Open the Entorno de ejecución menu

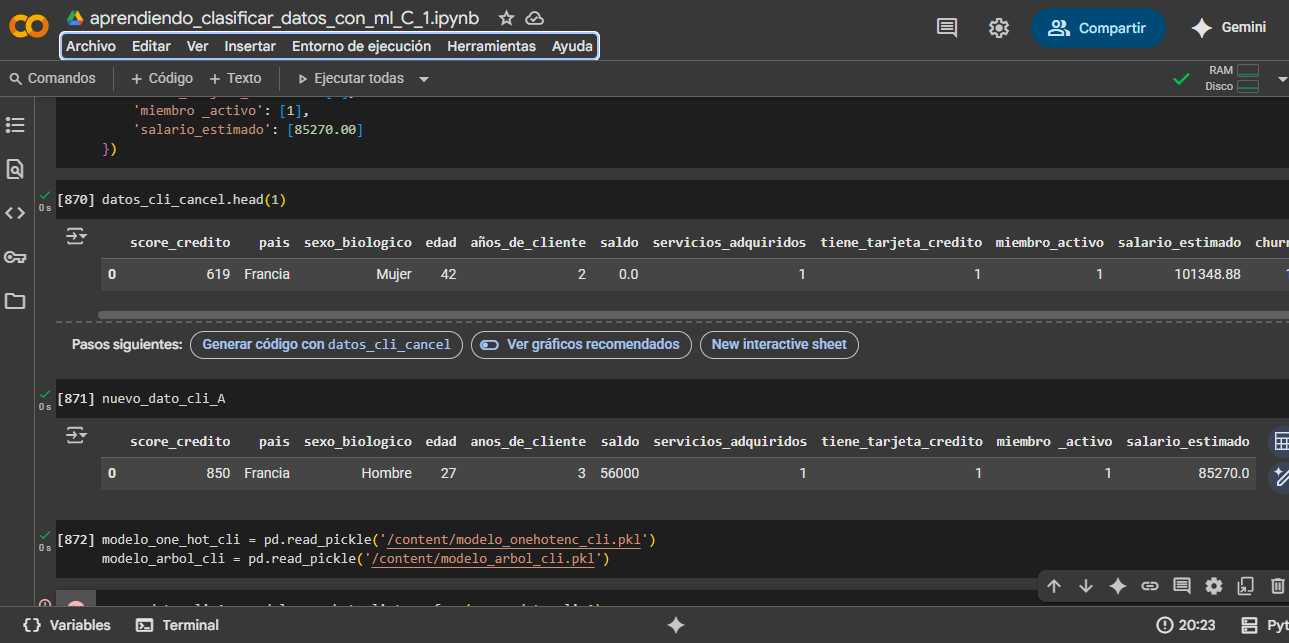point(362,46)
